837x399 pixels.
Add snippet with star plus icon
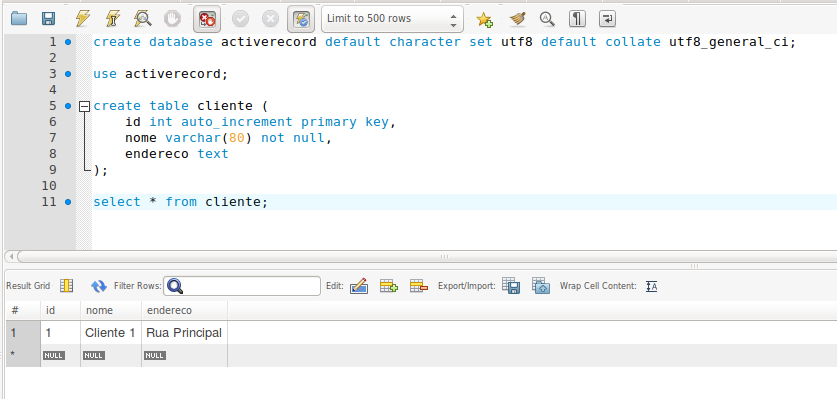(x=484, y=19)
